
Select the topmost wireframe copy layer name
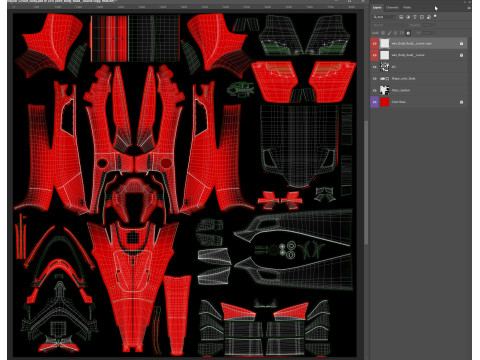pyautogui.click(x=411, y=43)
